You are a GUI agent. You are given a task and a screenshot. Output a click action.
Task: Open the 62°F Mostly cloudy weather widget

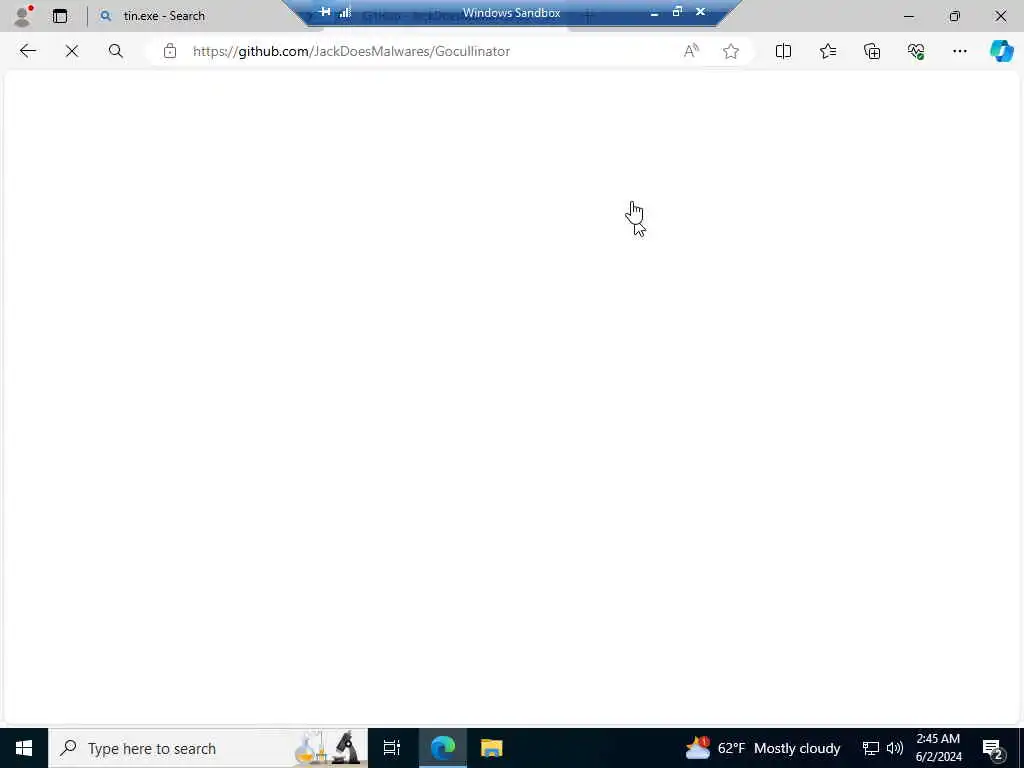(x=763, y=748)
